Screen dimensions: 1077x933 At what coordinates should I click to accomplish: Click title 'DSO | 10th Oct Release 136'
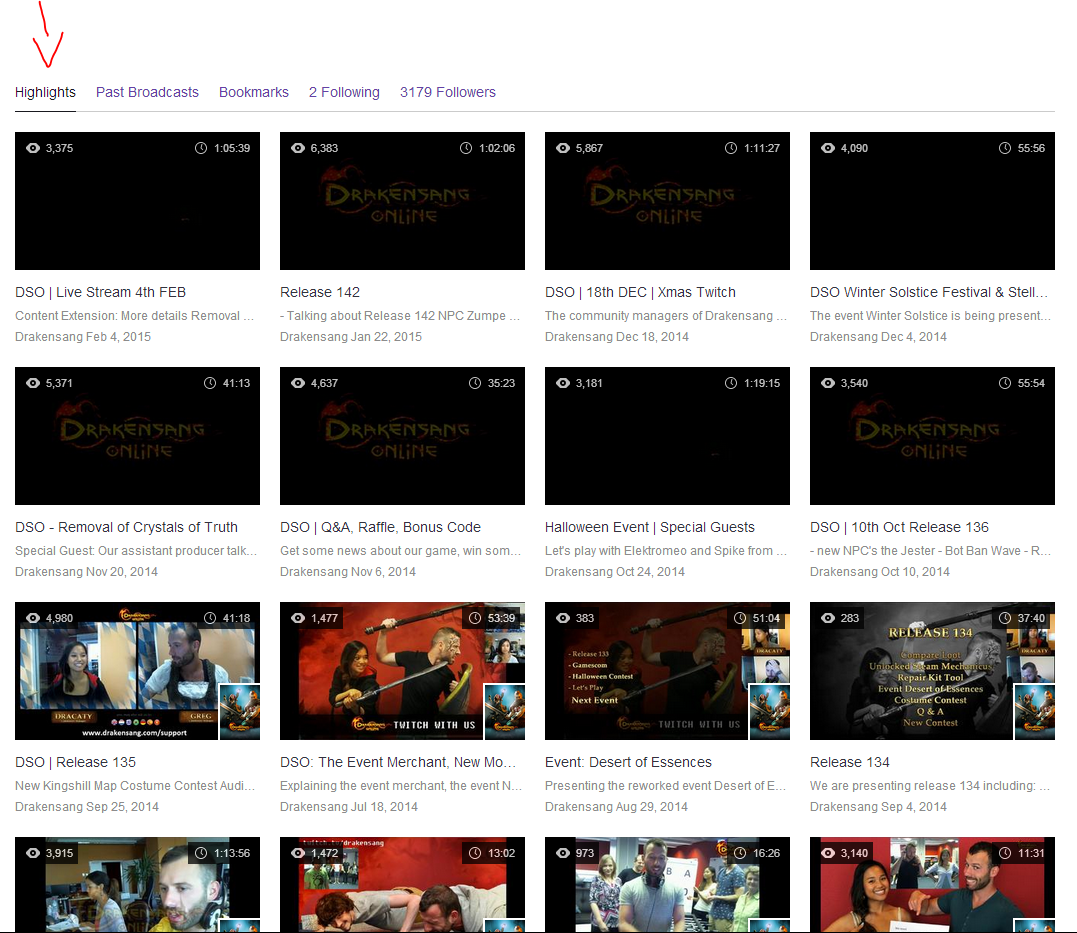pos(899,527)
